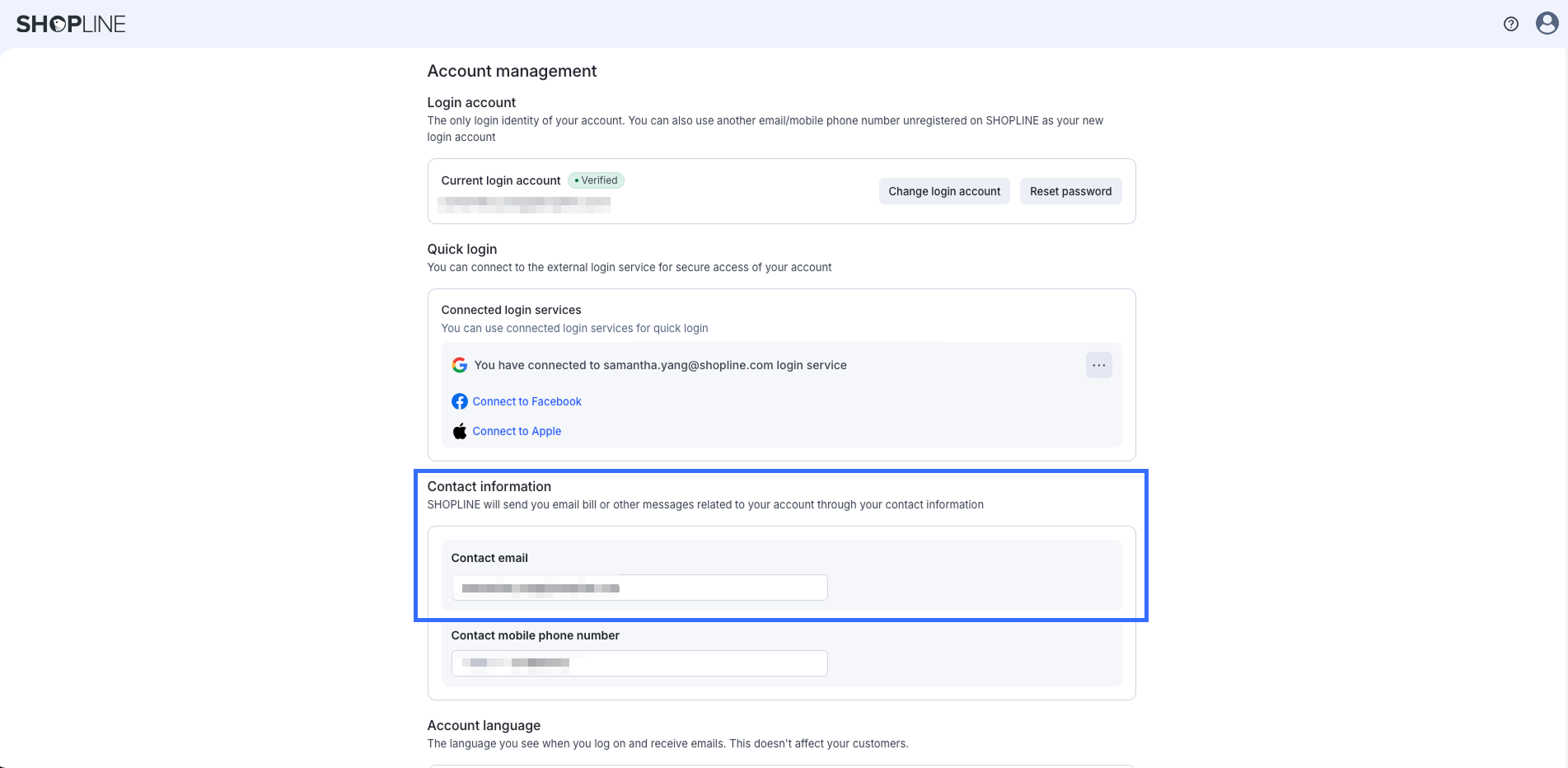Click the Account management page heading

[512, 71]
